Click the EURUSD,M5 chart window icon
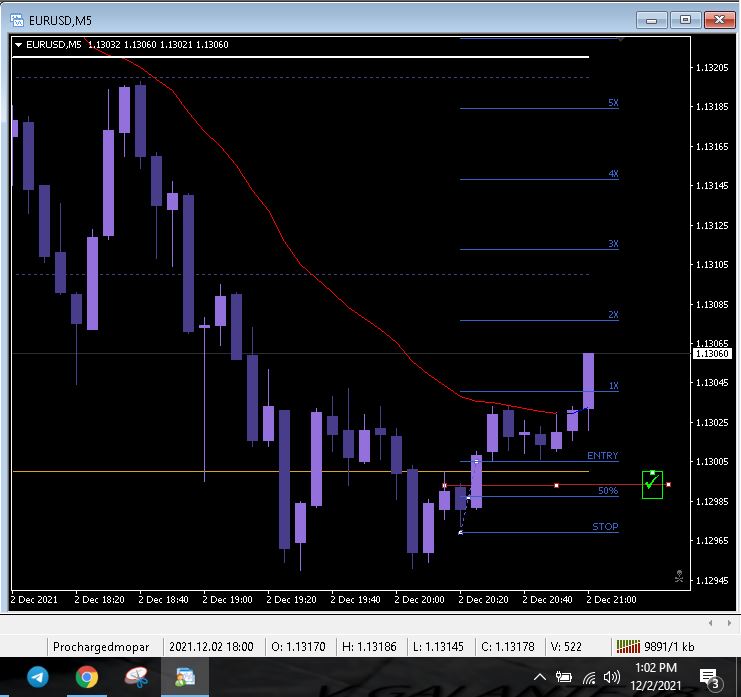Screen dimensions: 741x697 click(17, 20)
